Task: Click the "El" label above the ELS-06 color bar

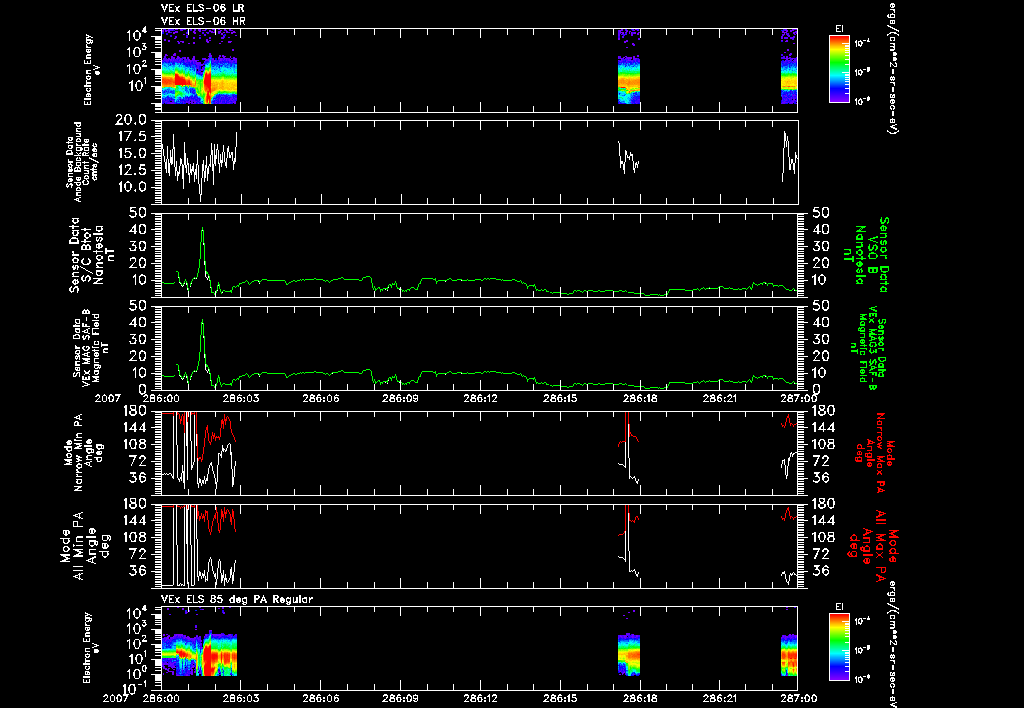Action: click(x=839, y=29)
